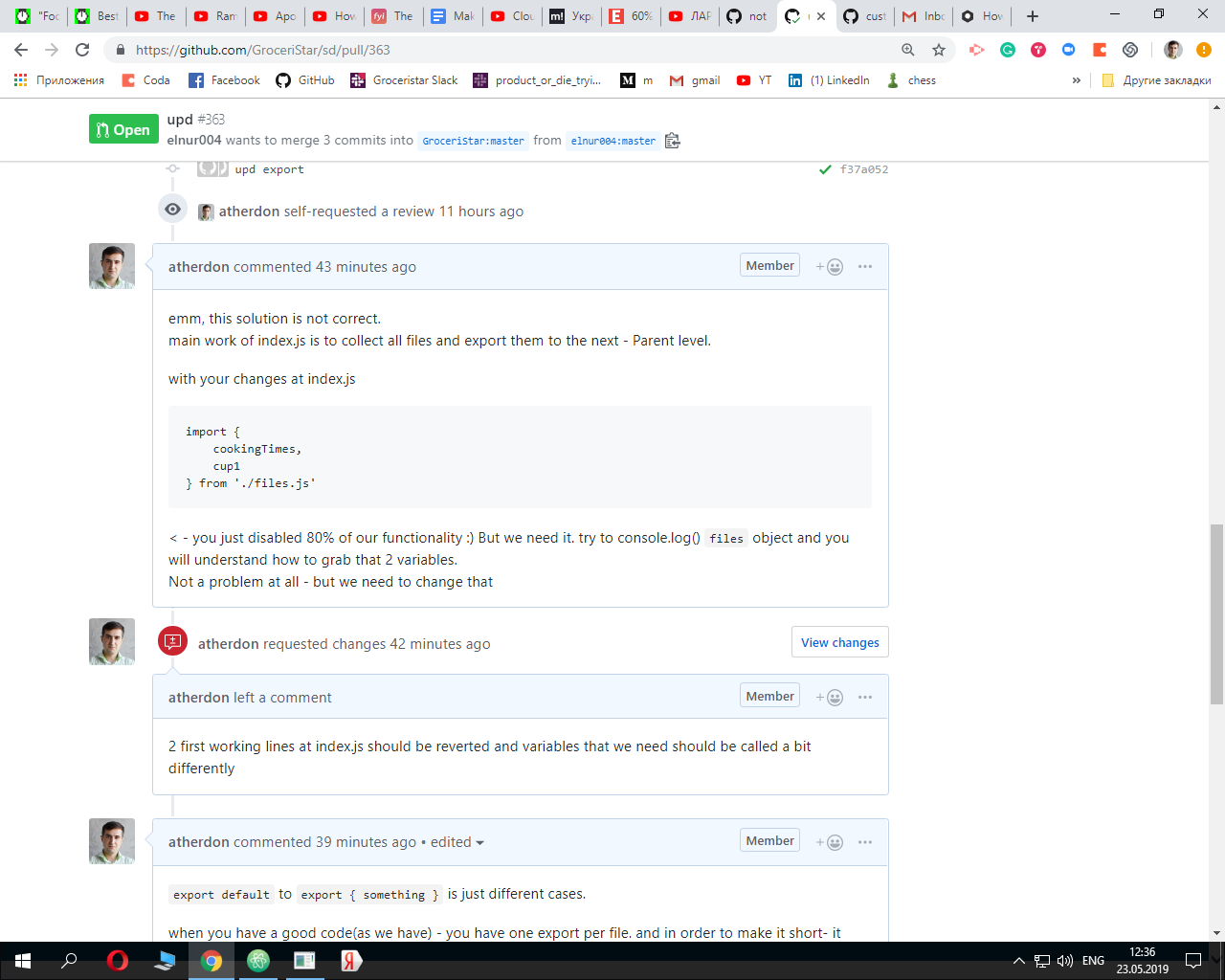This screenshot has width=1225, height=980.
Task: Switch to the '60%' tab
Action: 631,16
